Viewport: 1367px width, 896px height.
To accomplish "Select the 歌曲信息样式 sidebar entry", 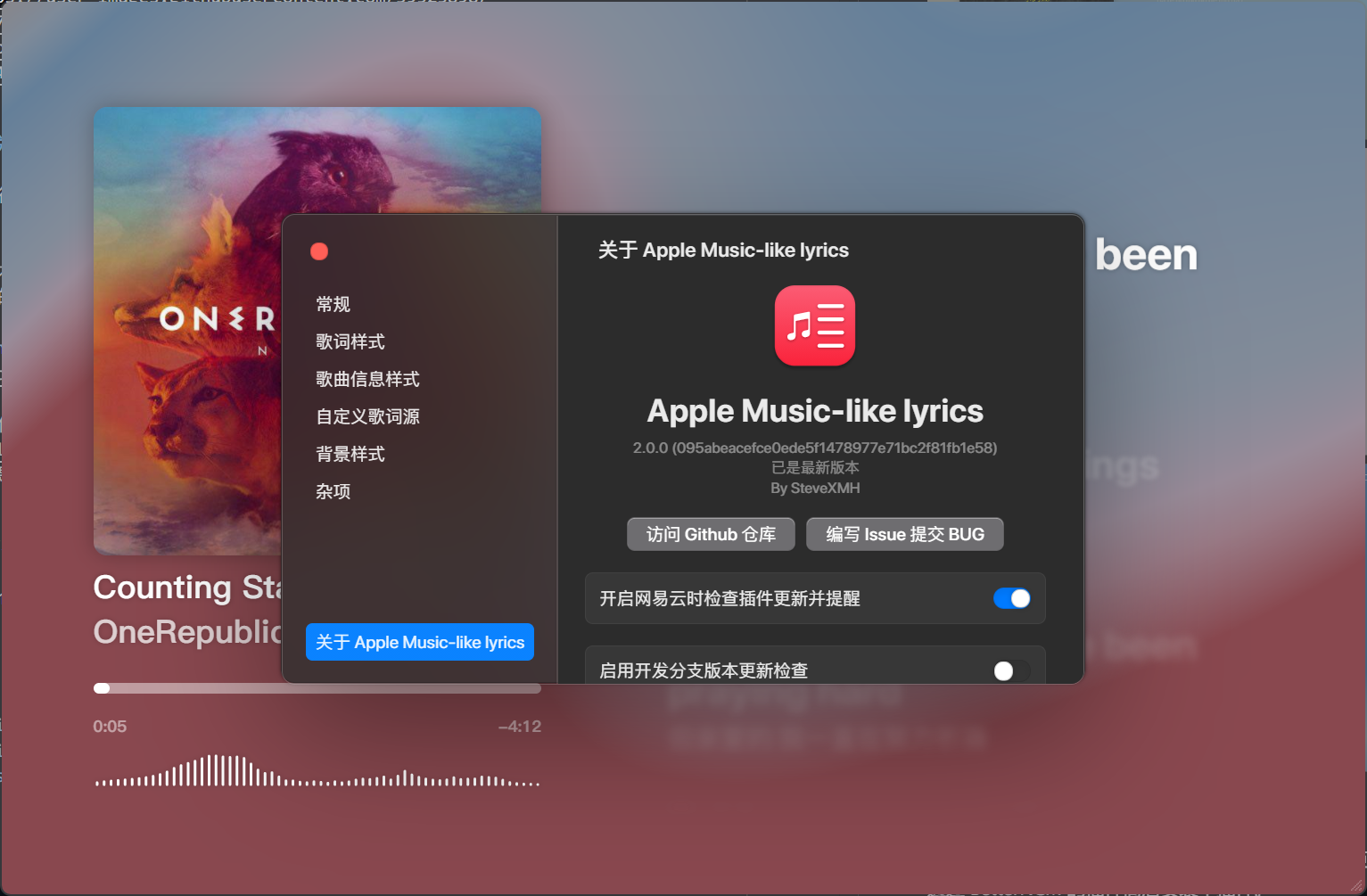I will [x=366, y=379].
